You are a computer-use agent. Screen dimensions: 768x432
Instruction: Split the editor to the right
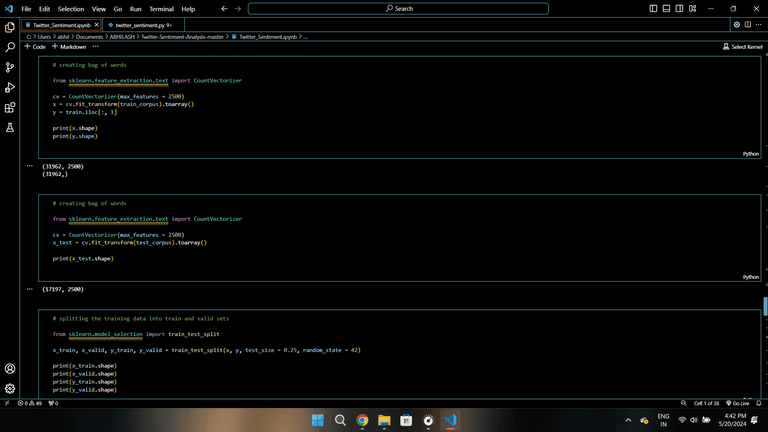(x=748, y=24)
